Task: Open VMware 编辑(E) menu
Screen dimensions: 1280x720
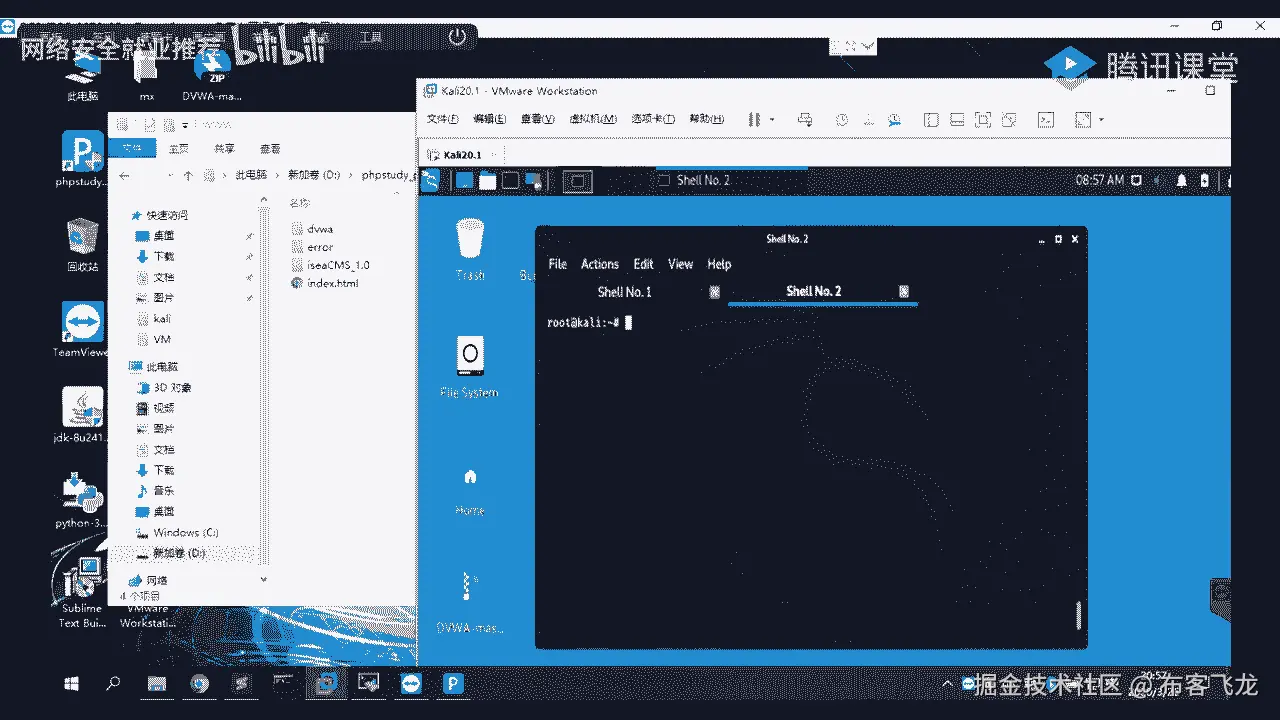Action: tap(489, 119)
